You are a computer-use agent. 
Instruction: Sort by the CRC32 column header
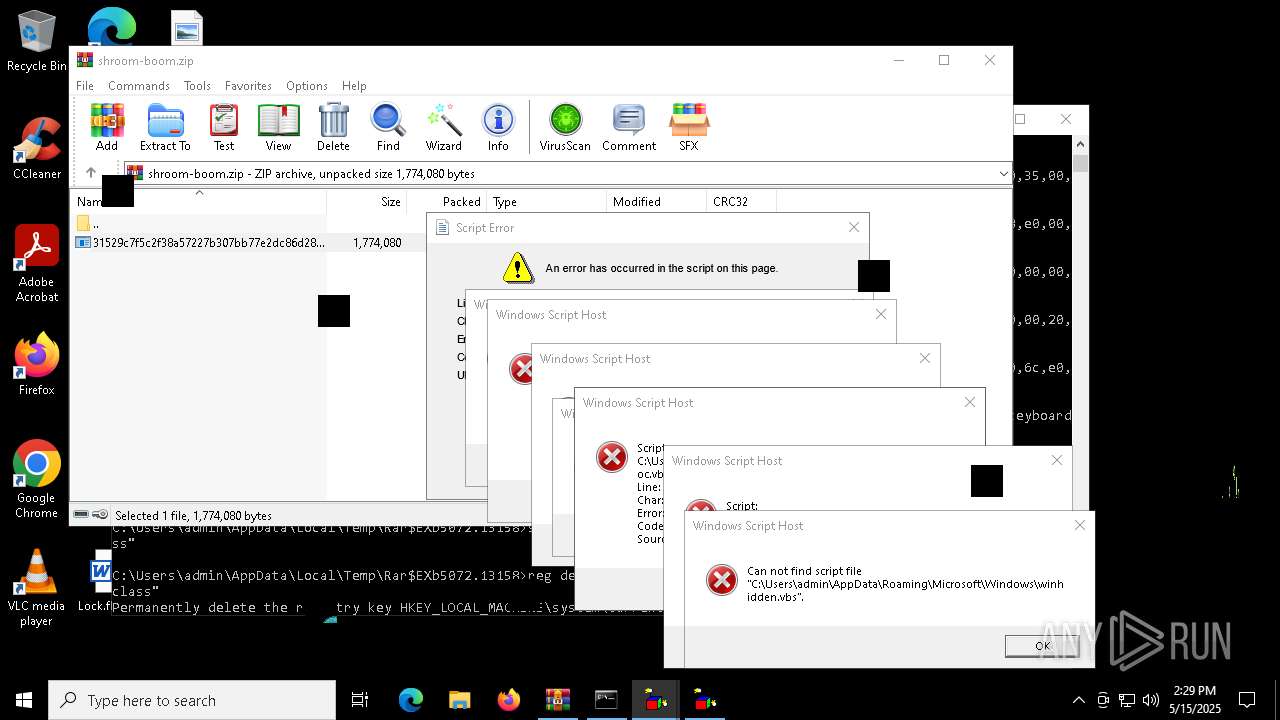740,202
